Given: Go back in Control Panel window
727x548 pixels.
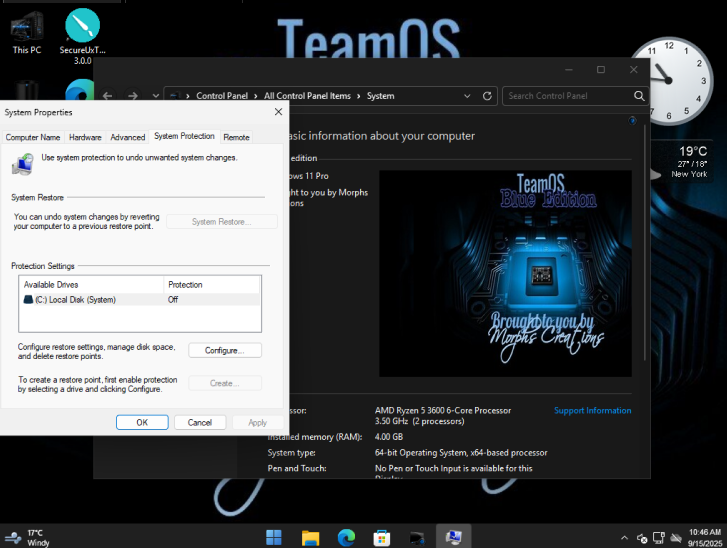Looking at the screenshot, I should pos(108,96).
